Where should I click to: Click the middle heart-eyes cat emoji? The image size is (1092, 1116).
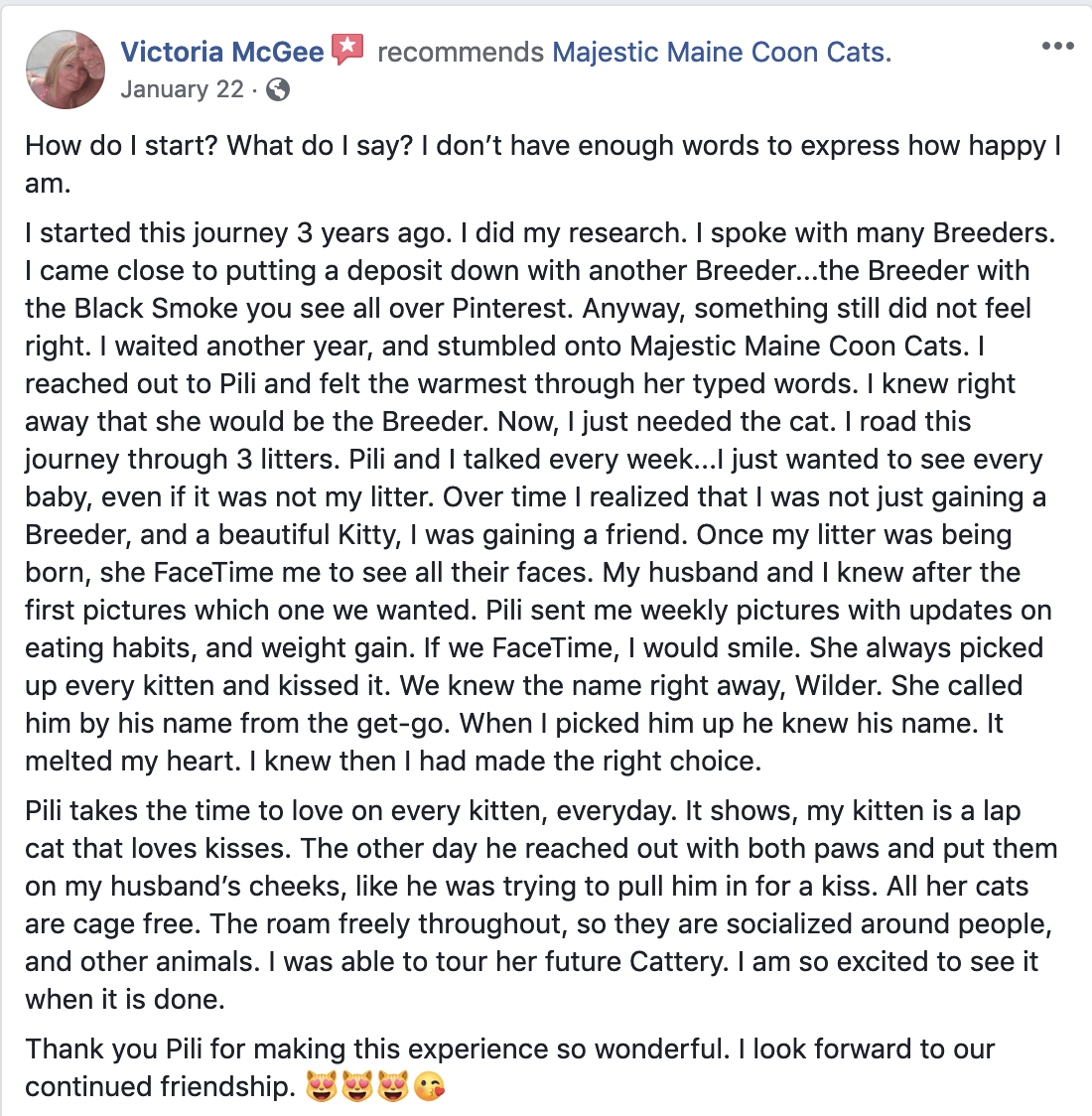click(357, 1088)
